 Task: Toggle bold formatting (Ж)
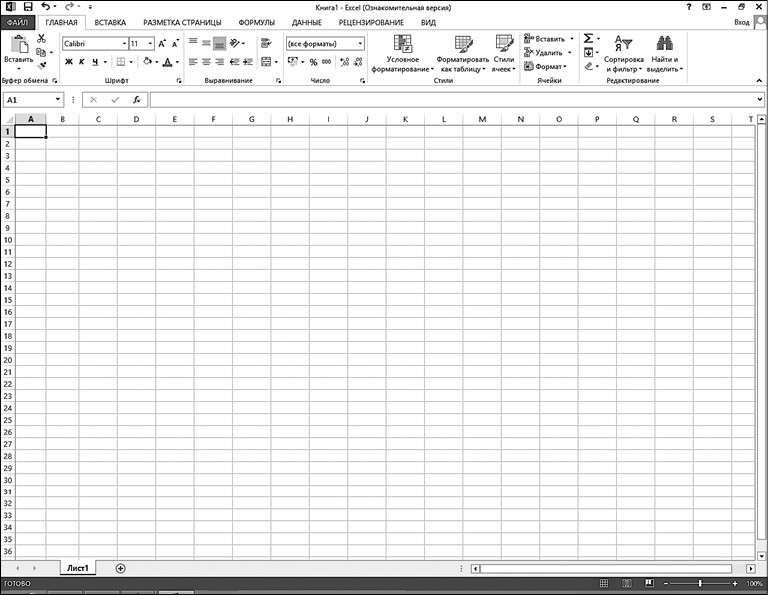tap(69, 62)
